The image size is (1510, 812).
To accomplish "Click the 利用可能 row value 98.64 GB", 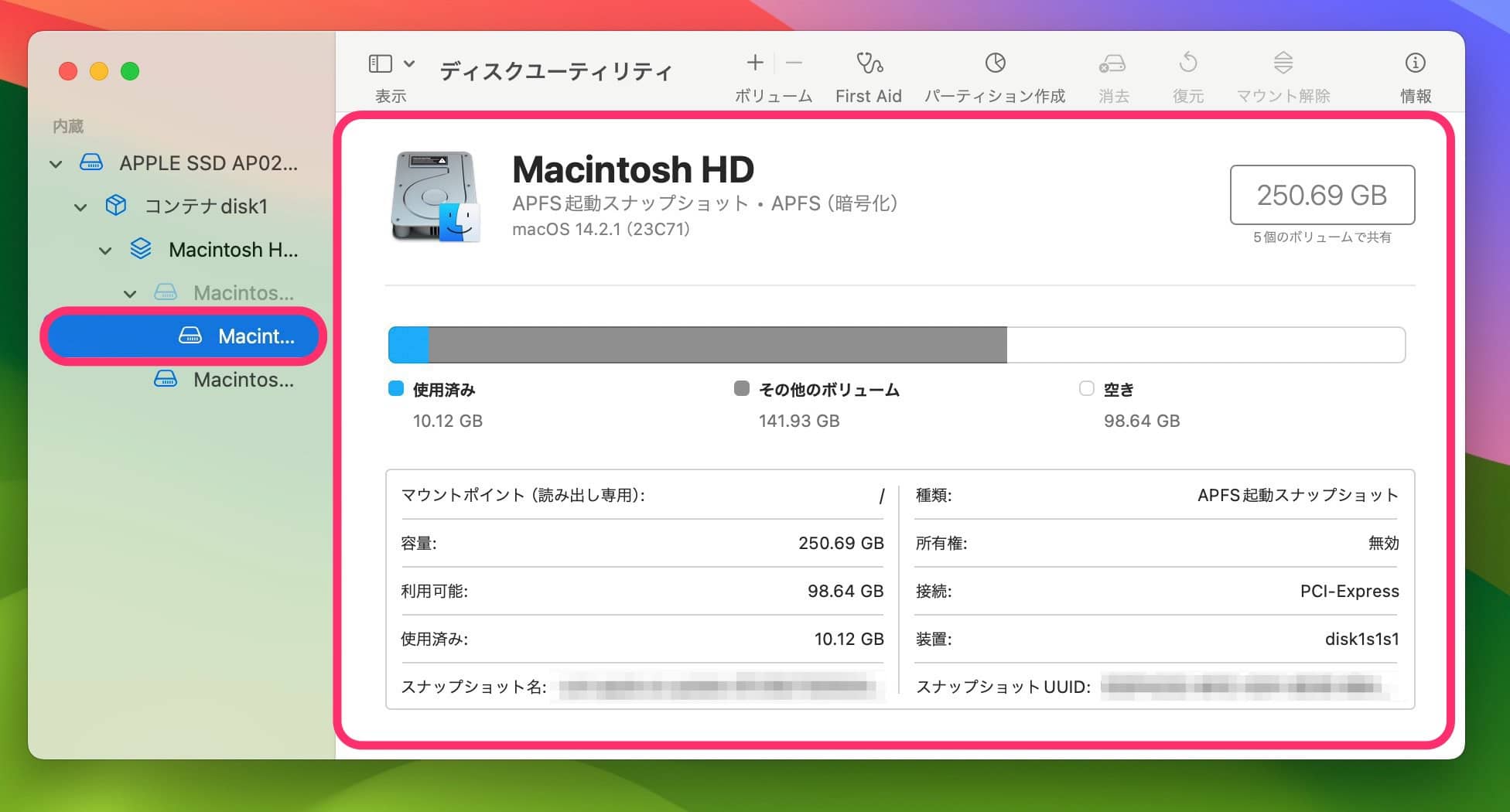I will (846, 591).
